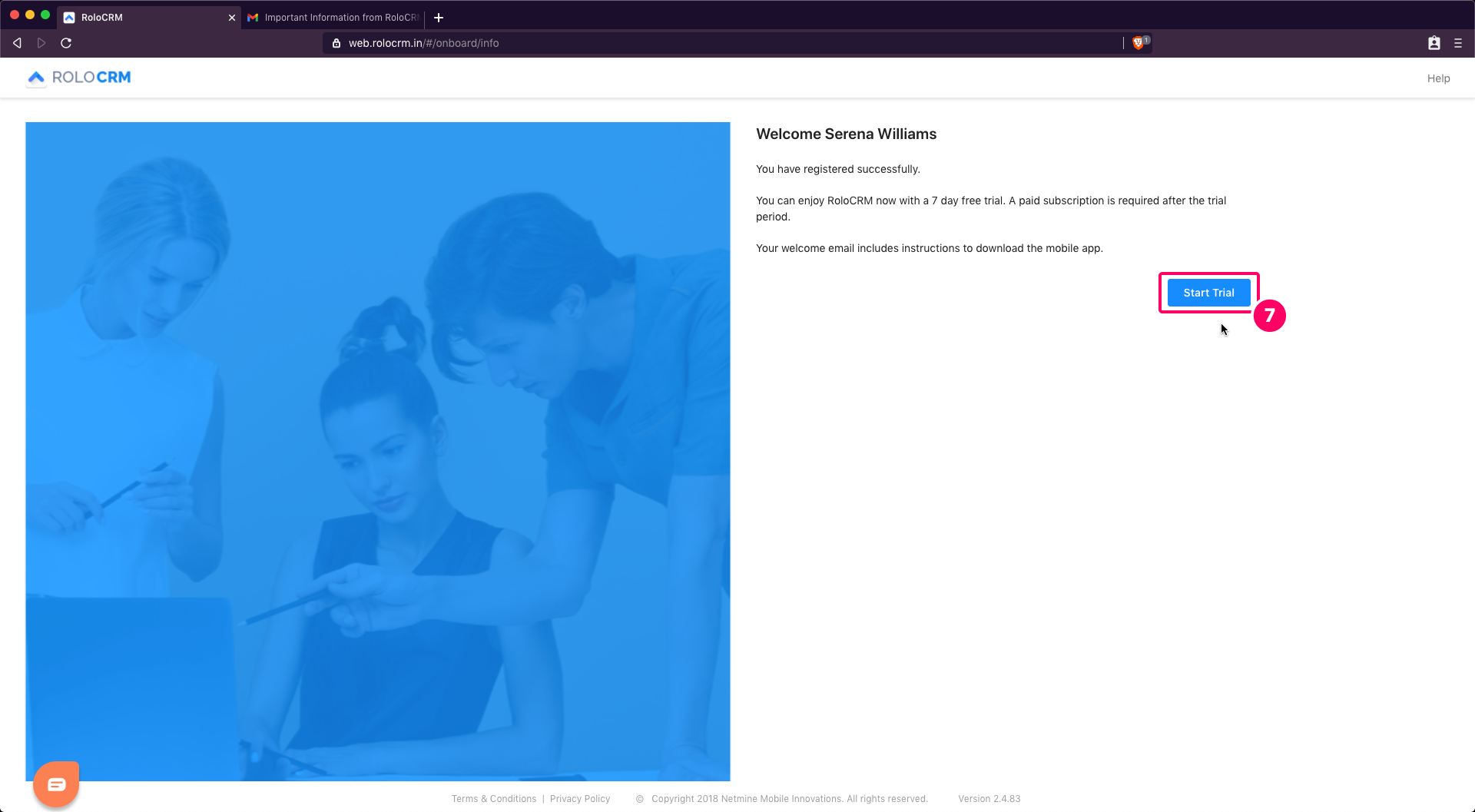Switch to Important Information Gmail tab
This screenshot has width=1475, height=812.
333,17
